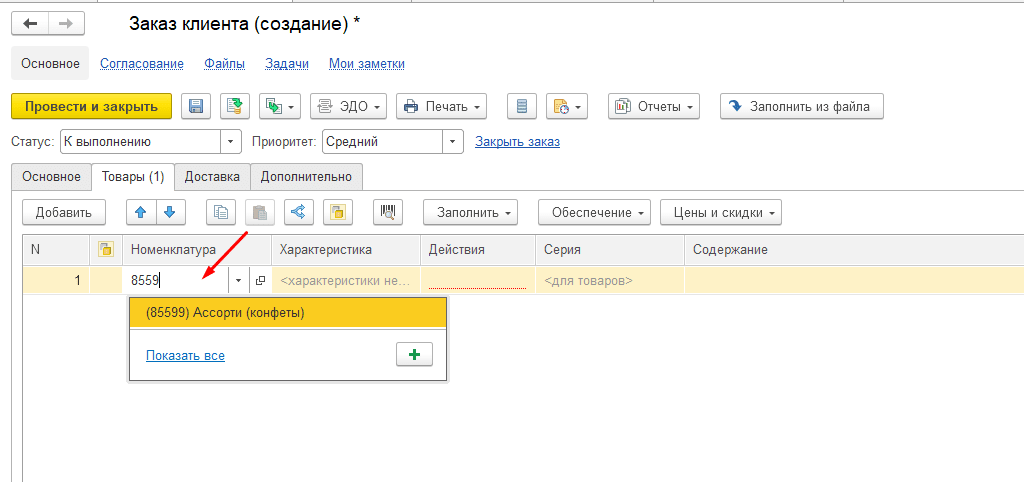This screenshot has width=1024, height=482.
Task: Open the Цены и скидки dropdown menu
Action: 720,212
